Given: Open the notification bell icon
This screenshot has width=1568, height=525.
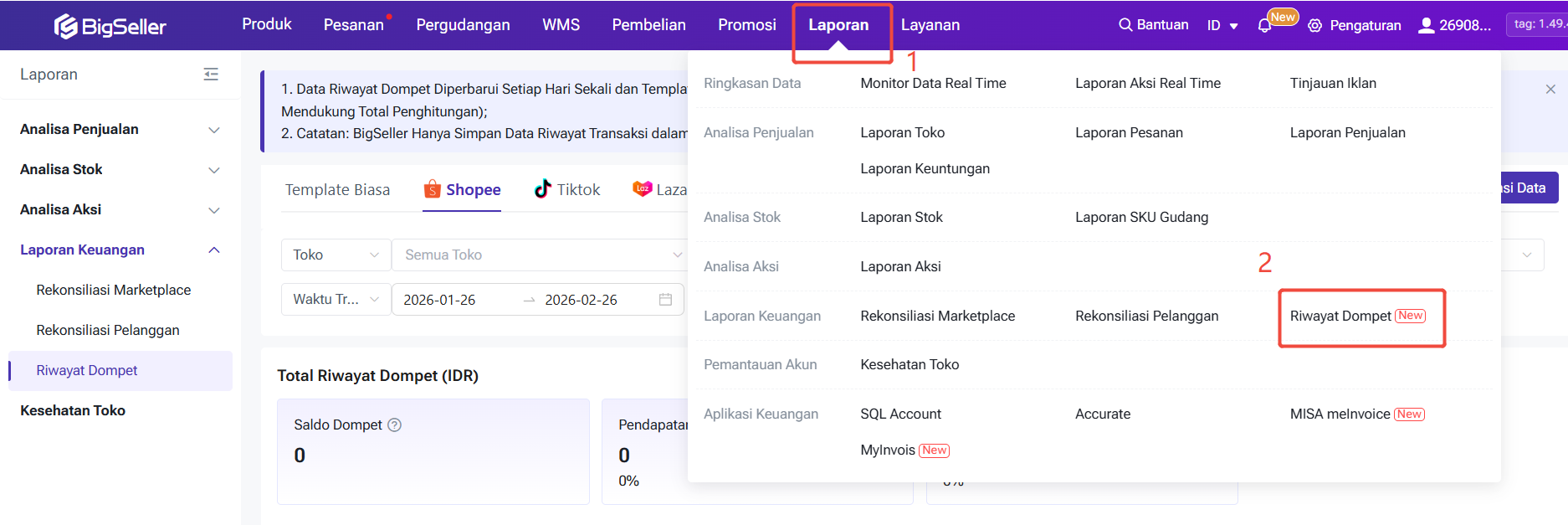Looking at the screenshot, I should pos(1264,26).
